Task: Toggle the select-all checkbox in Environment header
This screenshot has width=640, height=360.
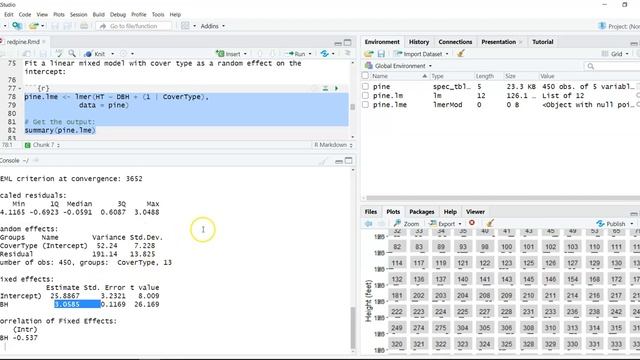Action: pyautogui.click(x=365, y=76)
